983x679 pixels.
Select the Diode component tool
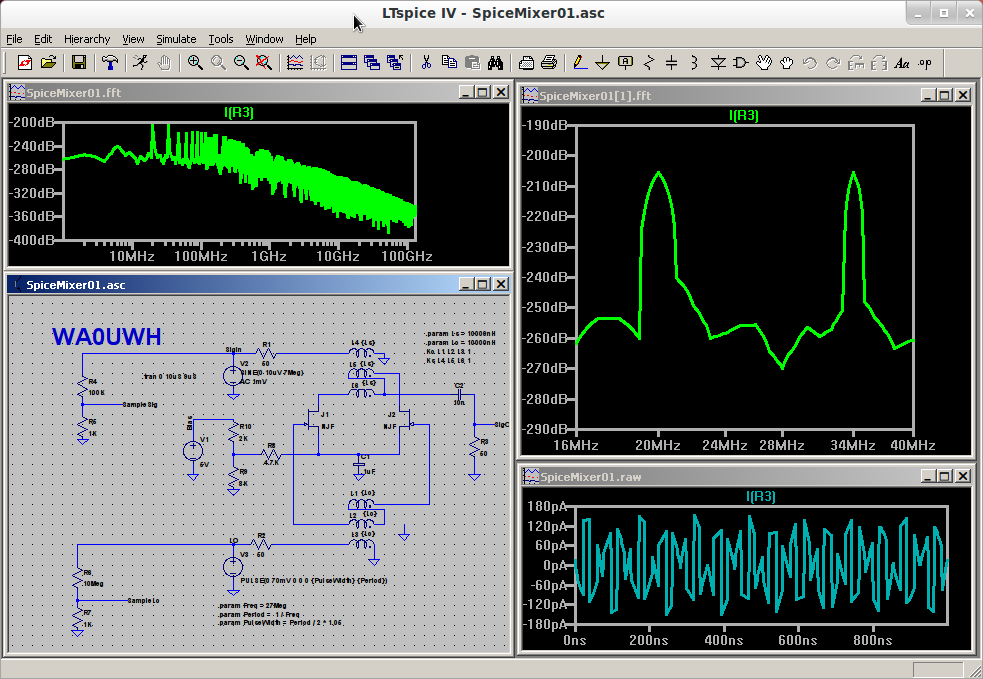coord(718,63)
